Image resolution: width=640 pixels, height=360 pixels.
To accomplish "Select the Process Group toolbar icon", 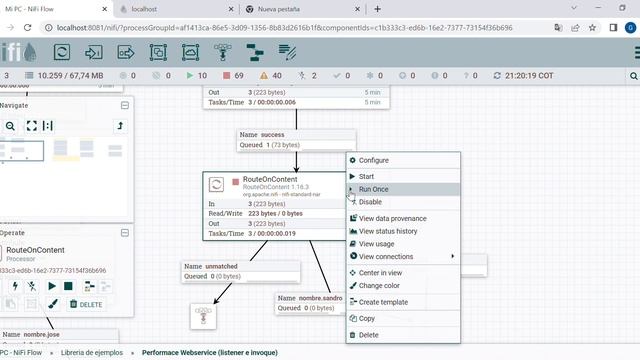I will coord(158,52).
